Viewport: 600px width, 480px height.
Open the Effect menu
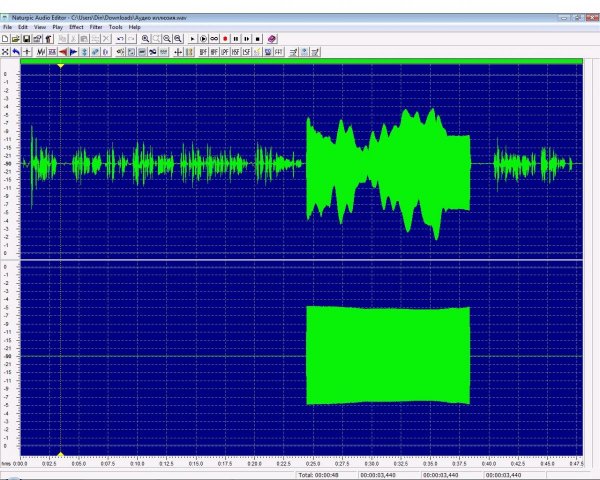tap(76, 27)
